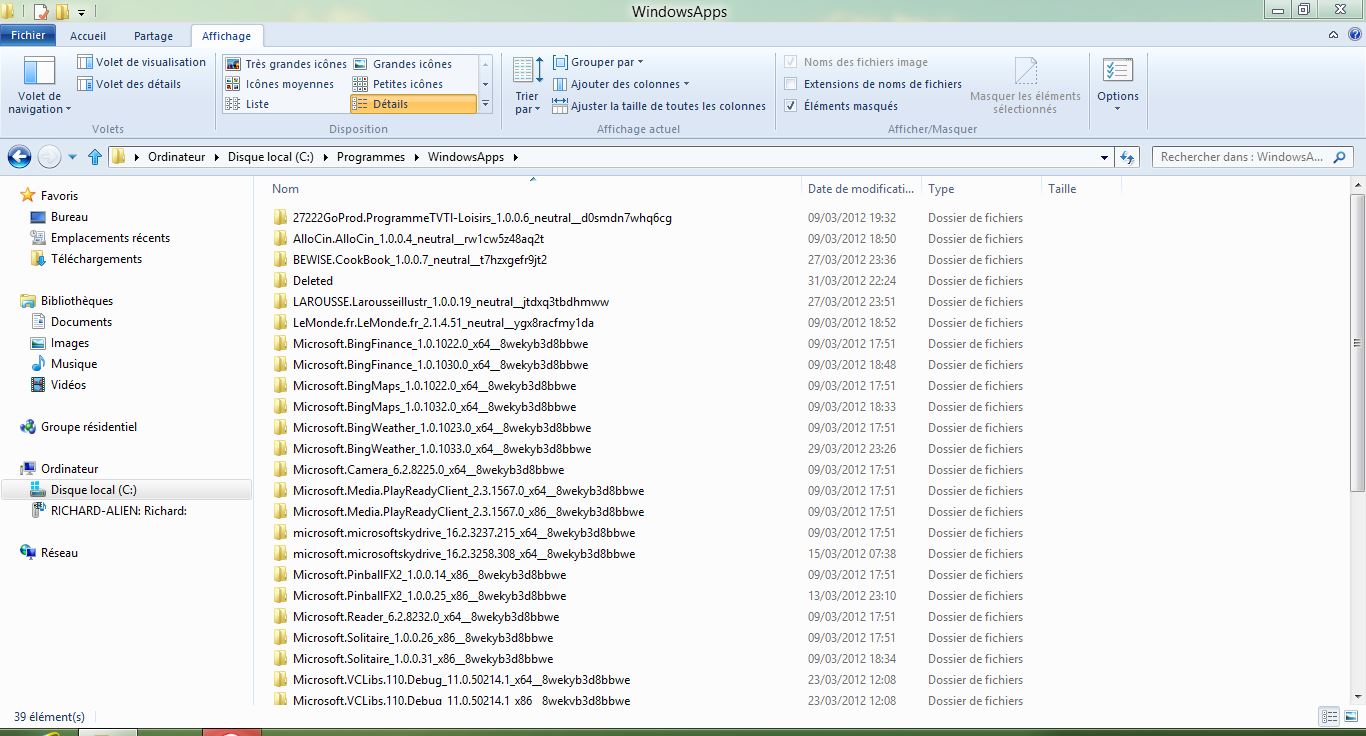Select Microsoft.Camera_6.2.8225.0_x64 folder
Image resolution: width=1366 pixels, height=736 pixels.
coord(428,470)
